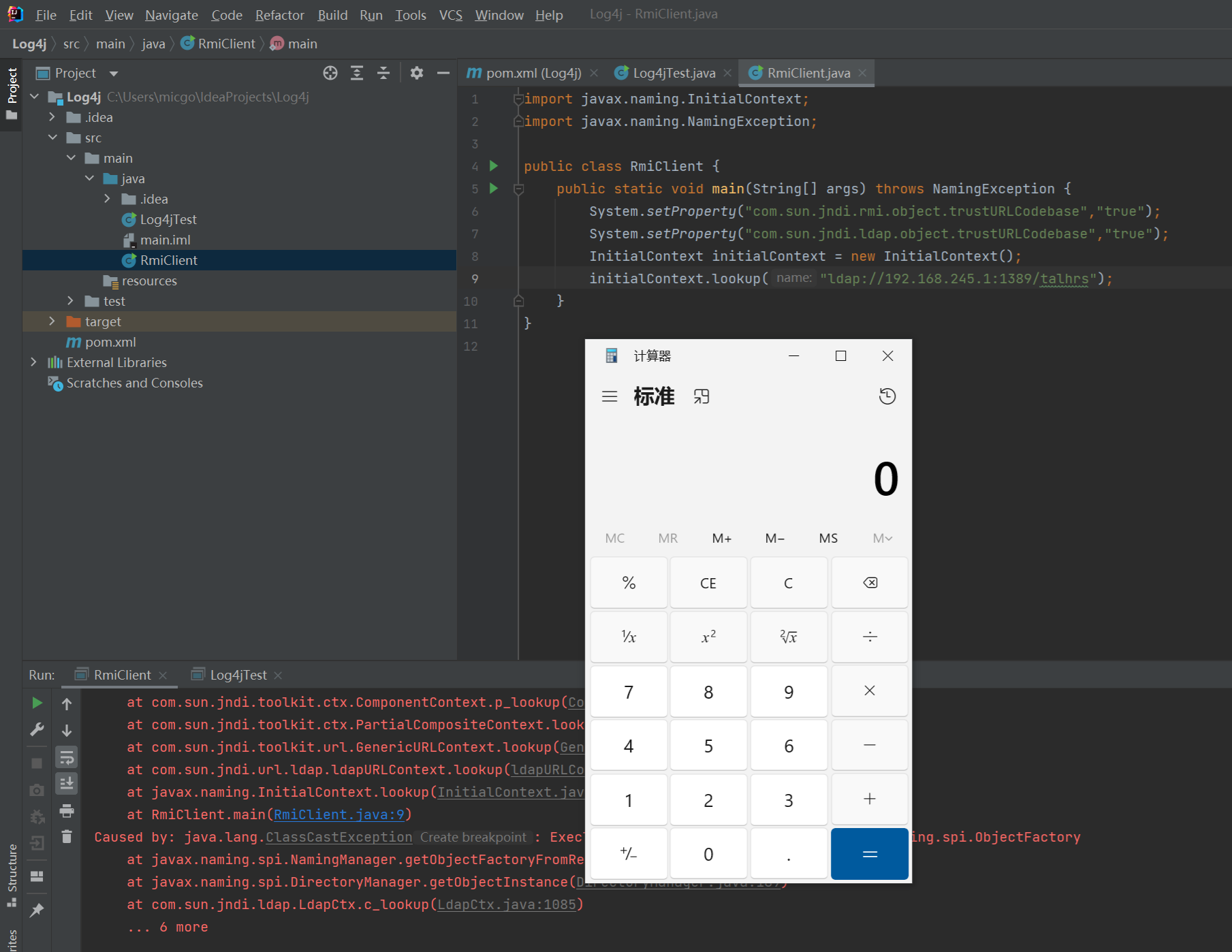Click layout icon in Run panel sidebar
The width and height of the screenshot is (1232, 952).
(37, 876)
